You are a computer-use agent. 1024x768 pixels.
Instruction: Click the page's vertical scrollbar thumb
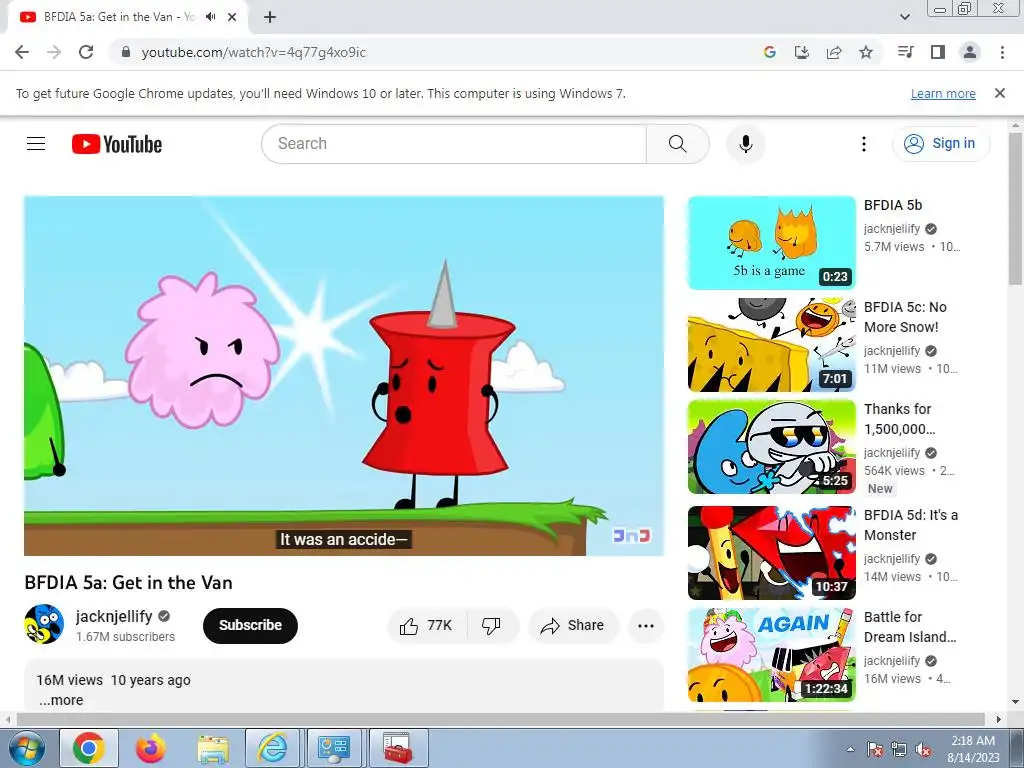click(1015, 208)
